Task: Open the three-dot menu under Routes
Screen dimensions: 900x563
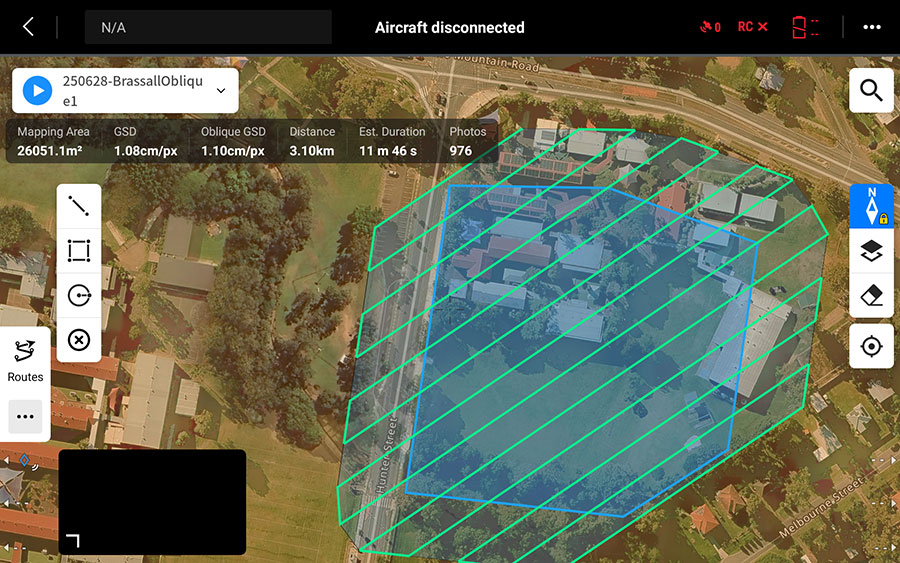Action: click(x=25, y=417)
